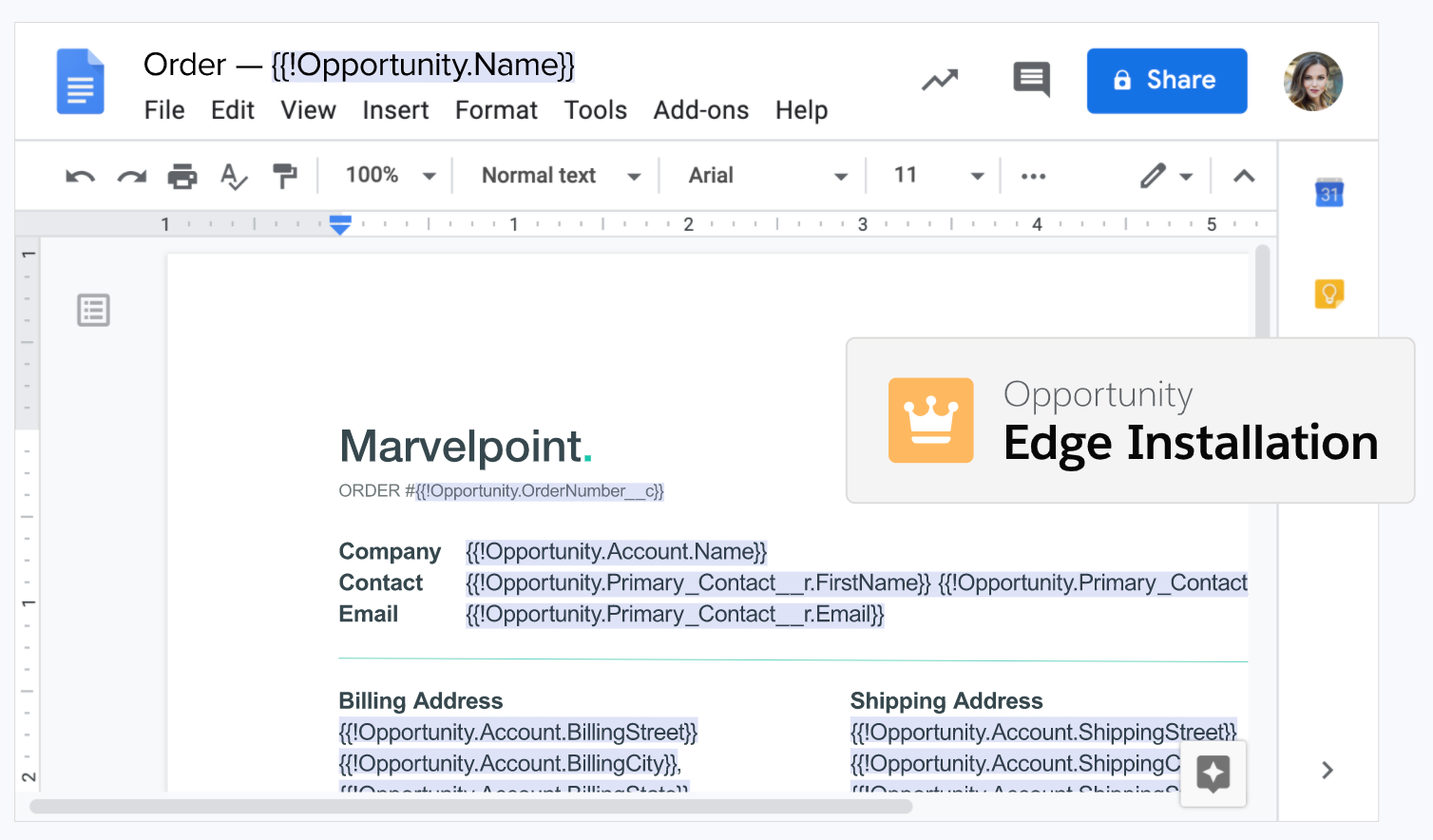This screenshot has height=840, width=1433.
Task: Open the user profile avatar
Action: [x=1312, y=81]
